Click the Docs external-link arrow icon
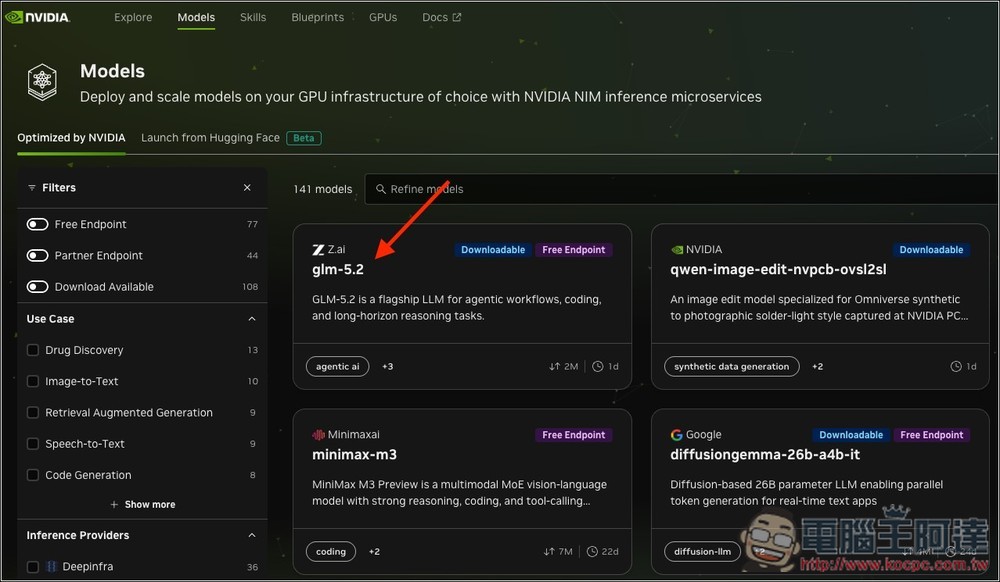Screen dimensions: 1000x582 (x=457, y=17)
